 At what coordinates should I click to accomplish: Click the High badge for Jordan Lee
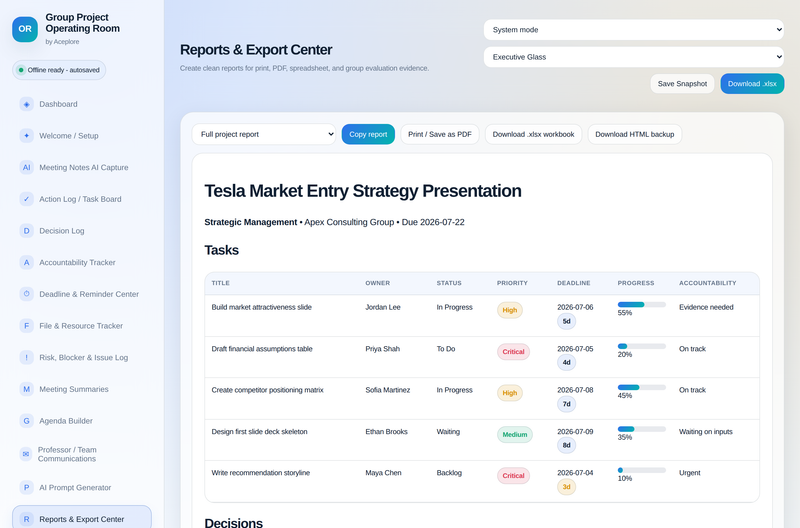(x=510, y=310)
